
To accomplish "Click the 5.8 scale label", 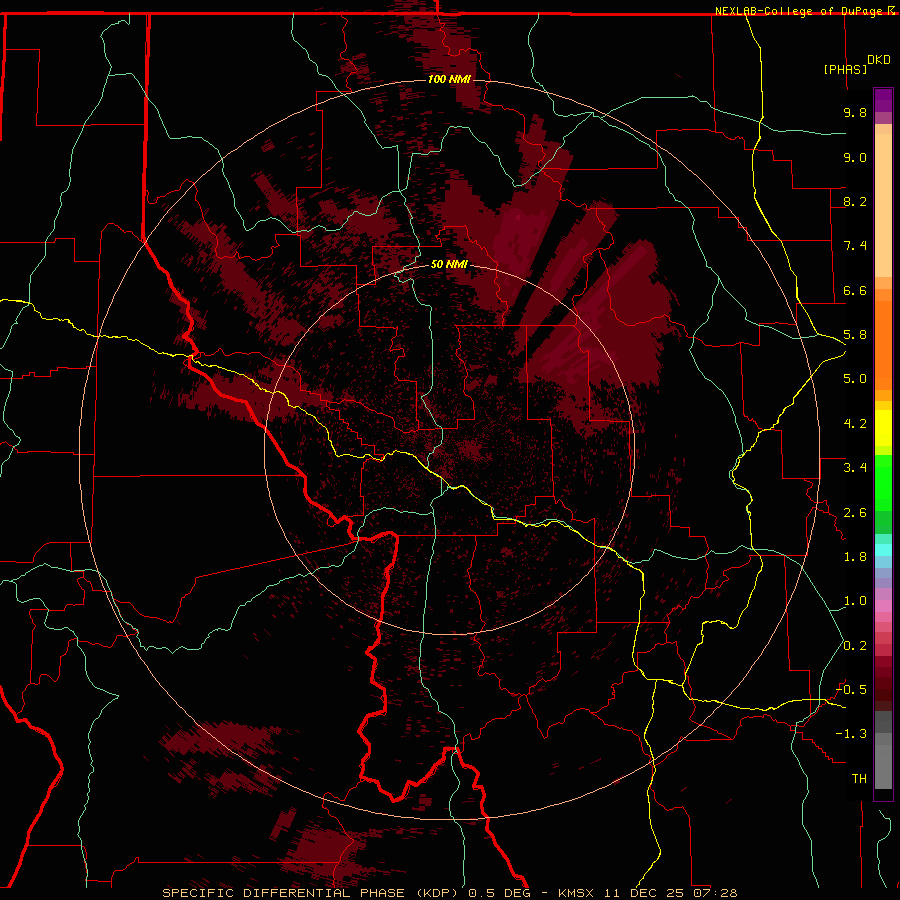I will pyautogui.click(x=855, y=335).
